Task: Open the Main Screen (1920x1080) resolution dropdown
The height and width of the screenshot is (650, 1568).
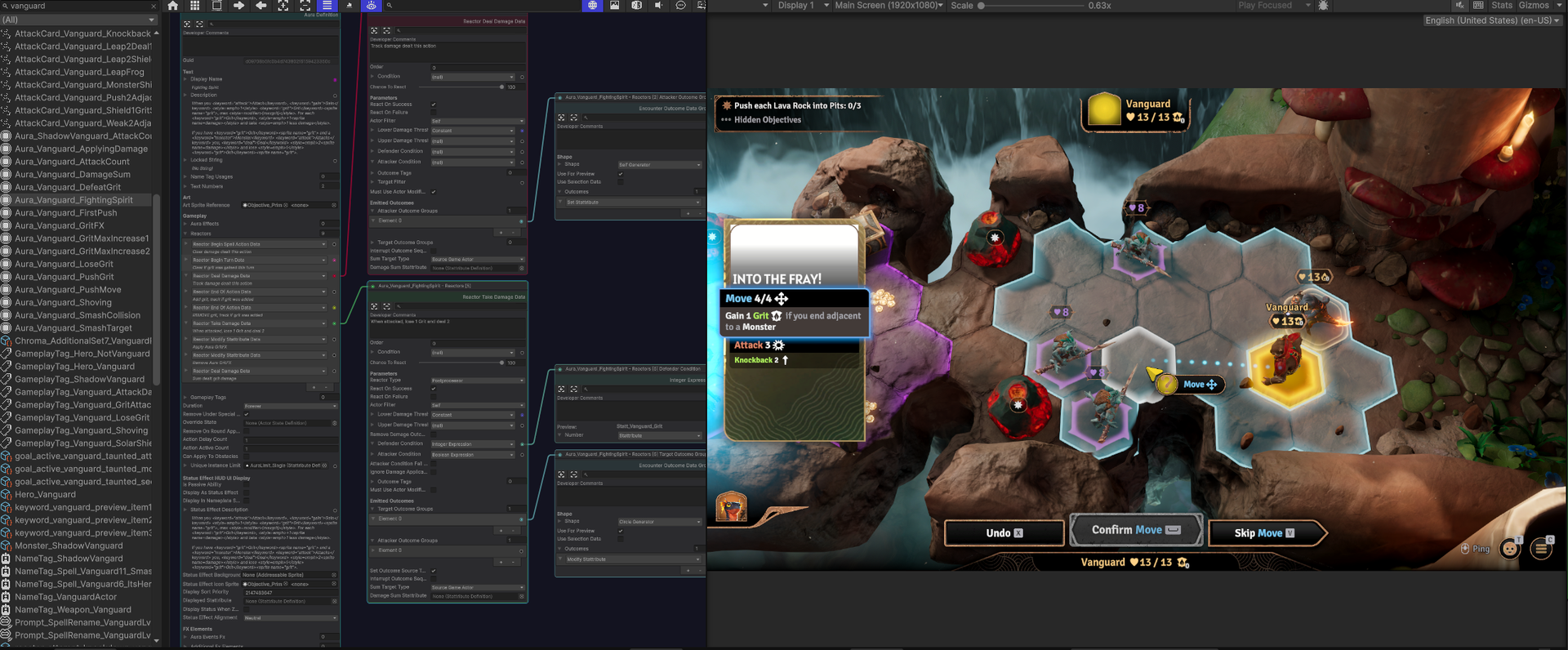Action: pyautogui.click(x=889, y=6)
